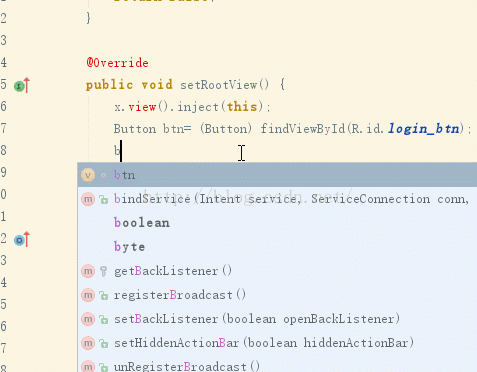The height and width of the screenshot is (372, 477).
Task: Click variable icon next to btn suggestion
Action: point(88,175)
